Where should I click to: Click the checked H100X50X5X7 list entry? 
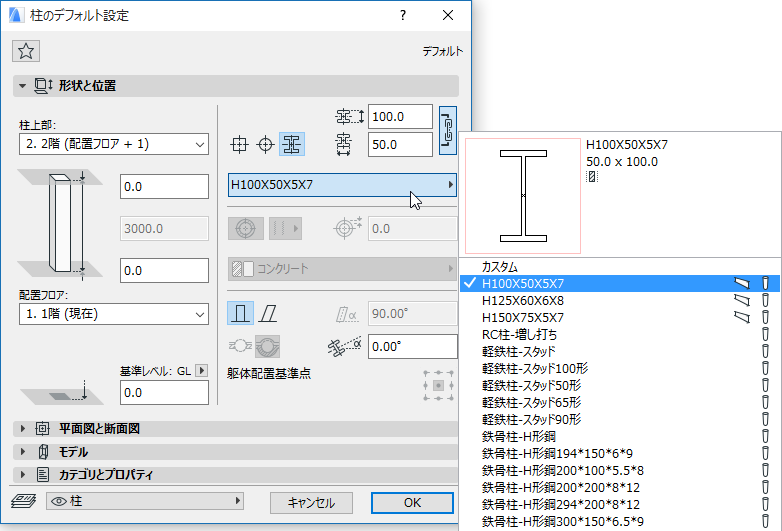tap(620, 283)
